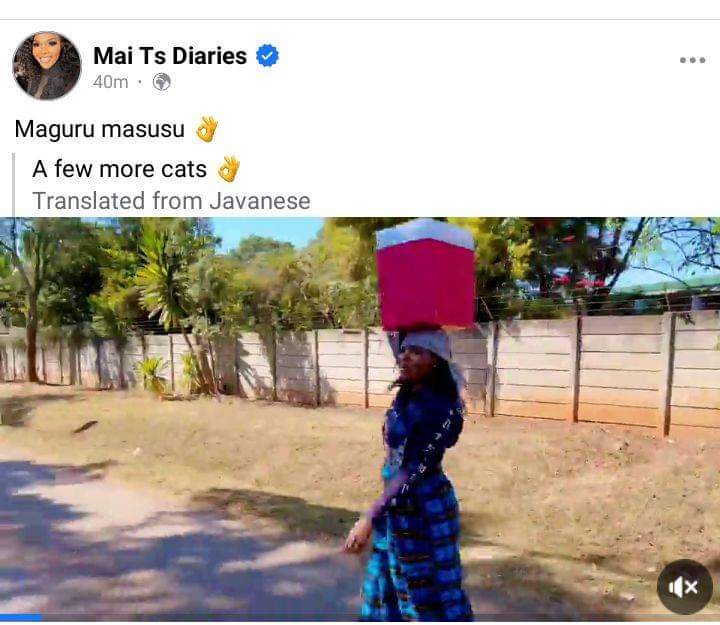Click the red cooler box in the video
This screenshot has width=720, height=625.
pyautogui.click(x=426, y=275)
